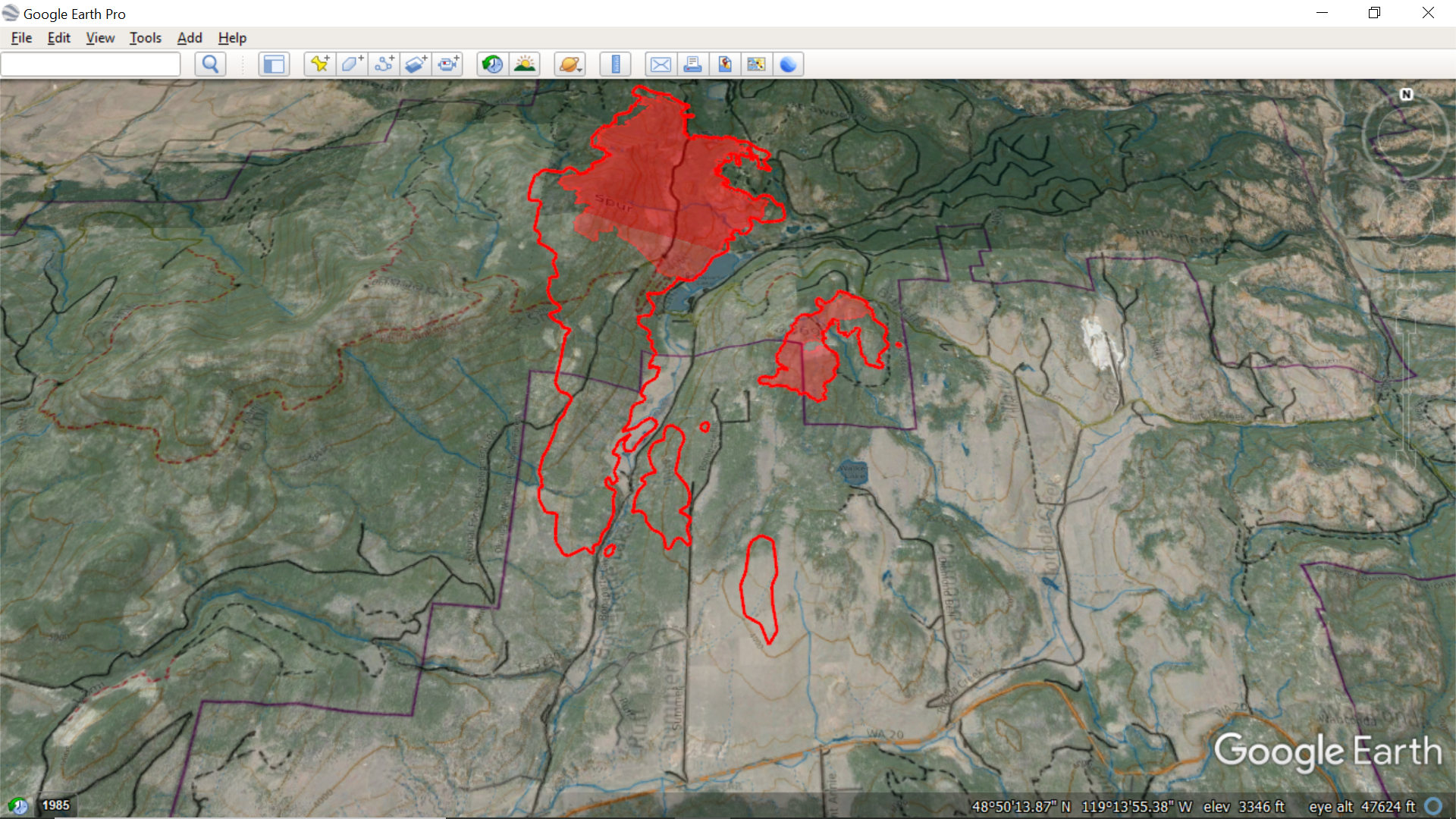
Task: Open the File menu
Action: tap(21, 38)
